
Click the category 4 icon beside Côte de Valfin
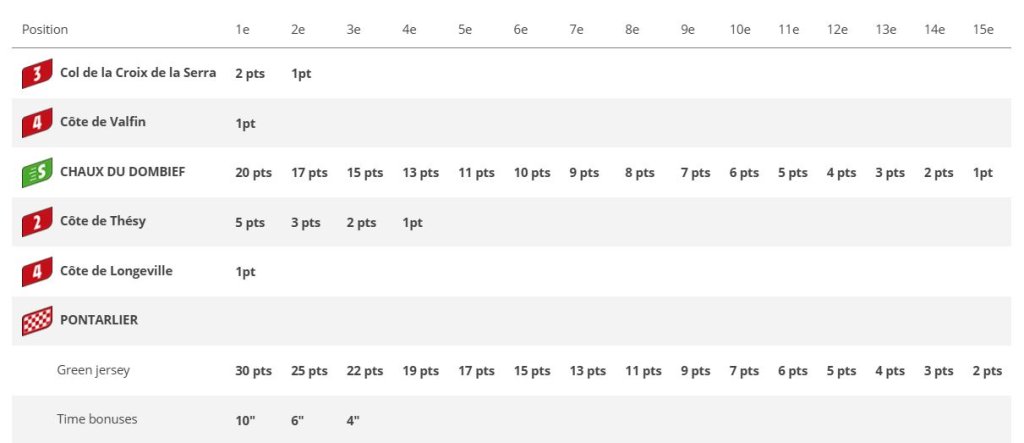[37, 124]
